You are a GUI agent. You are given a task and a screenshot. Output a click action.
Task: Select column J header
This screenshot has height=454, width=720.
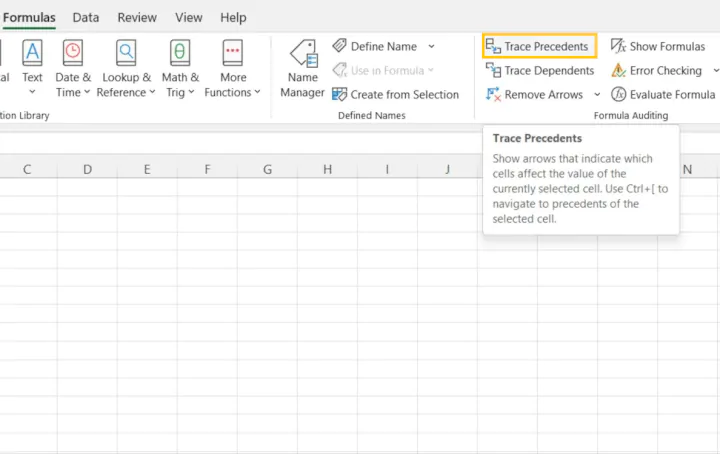(x=447, y=169)
